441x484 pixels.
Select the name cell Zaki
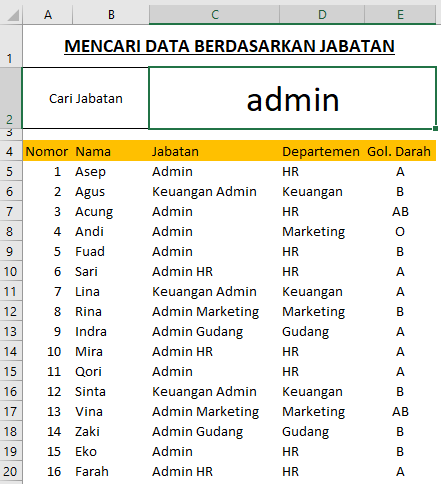pyautogui.click(x=111, y=431)
